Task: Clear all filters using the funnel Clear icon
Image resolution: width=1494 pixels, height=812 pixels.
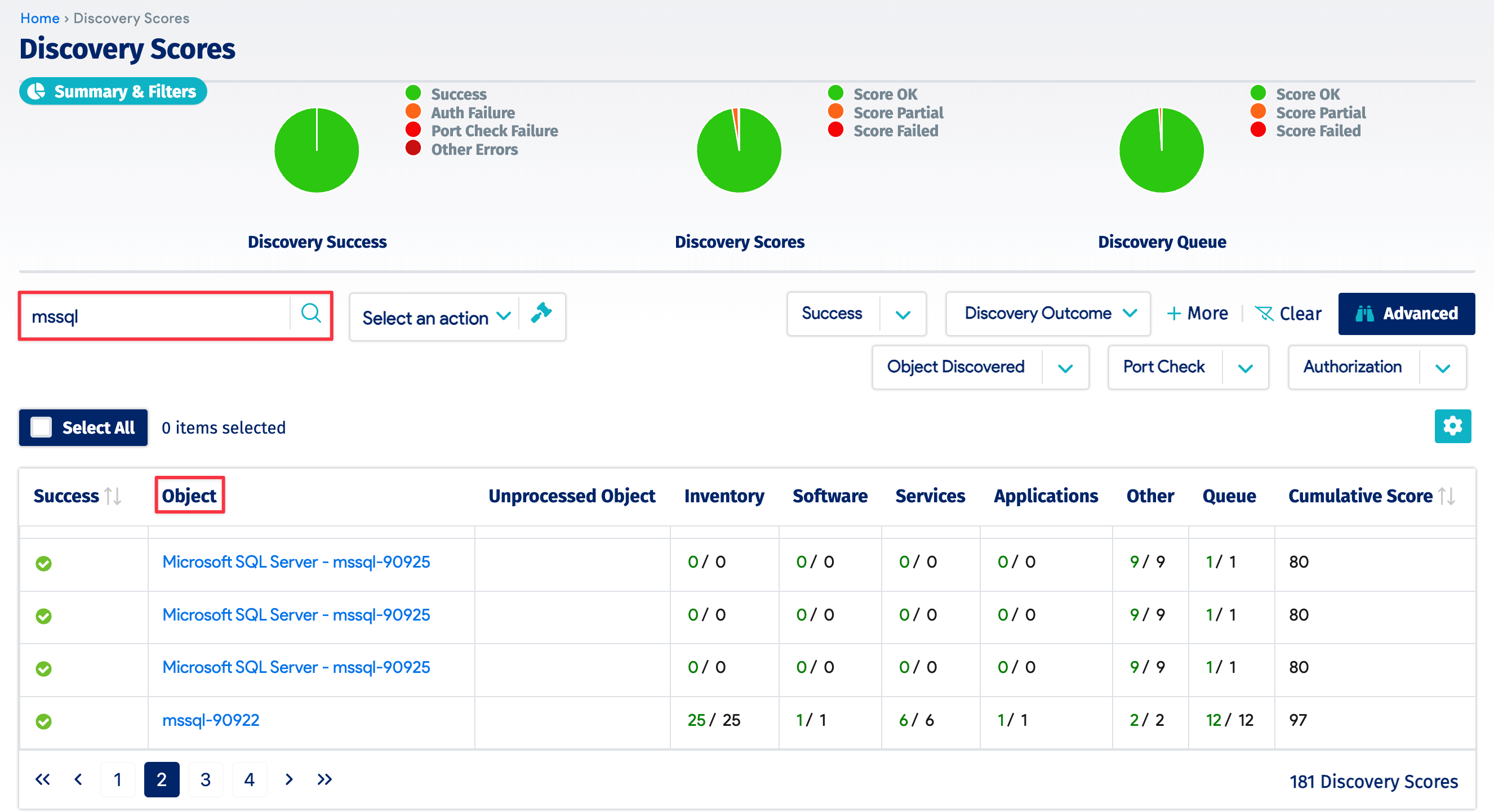Action: 1265,313
